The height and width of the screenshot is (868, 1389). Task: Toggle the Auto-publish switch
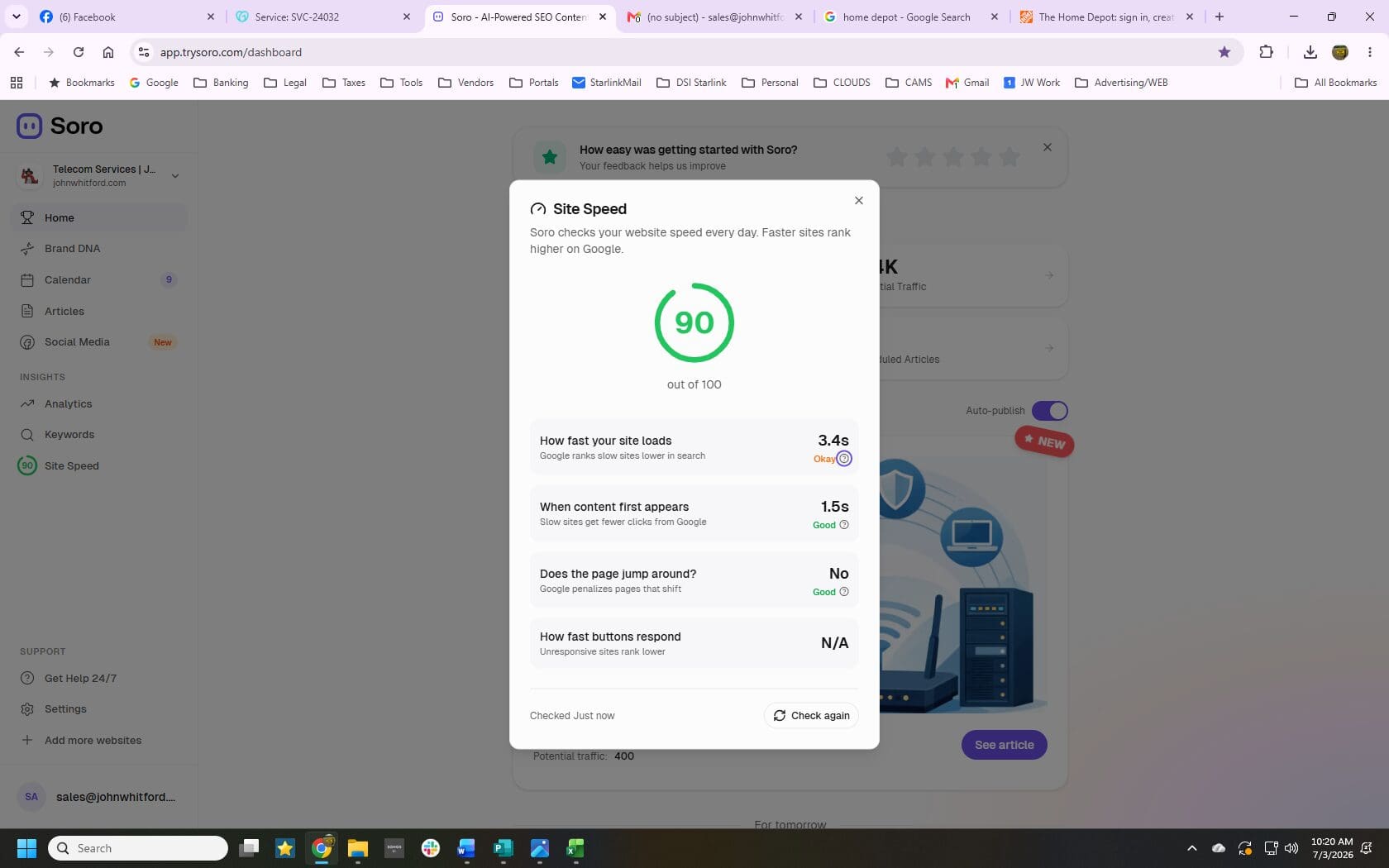point(1050,411)
